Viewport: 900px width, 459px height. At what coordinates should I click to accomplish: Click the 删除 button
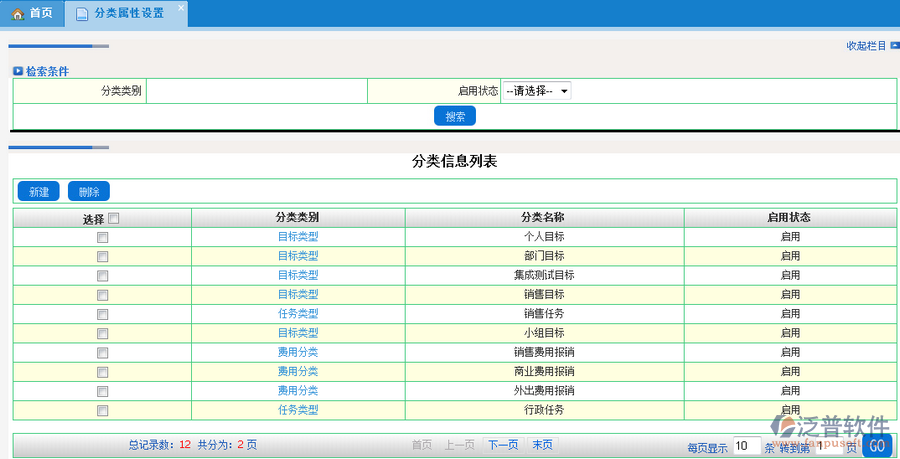[x=89, y=191]
